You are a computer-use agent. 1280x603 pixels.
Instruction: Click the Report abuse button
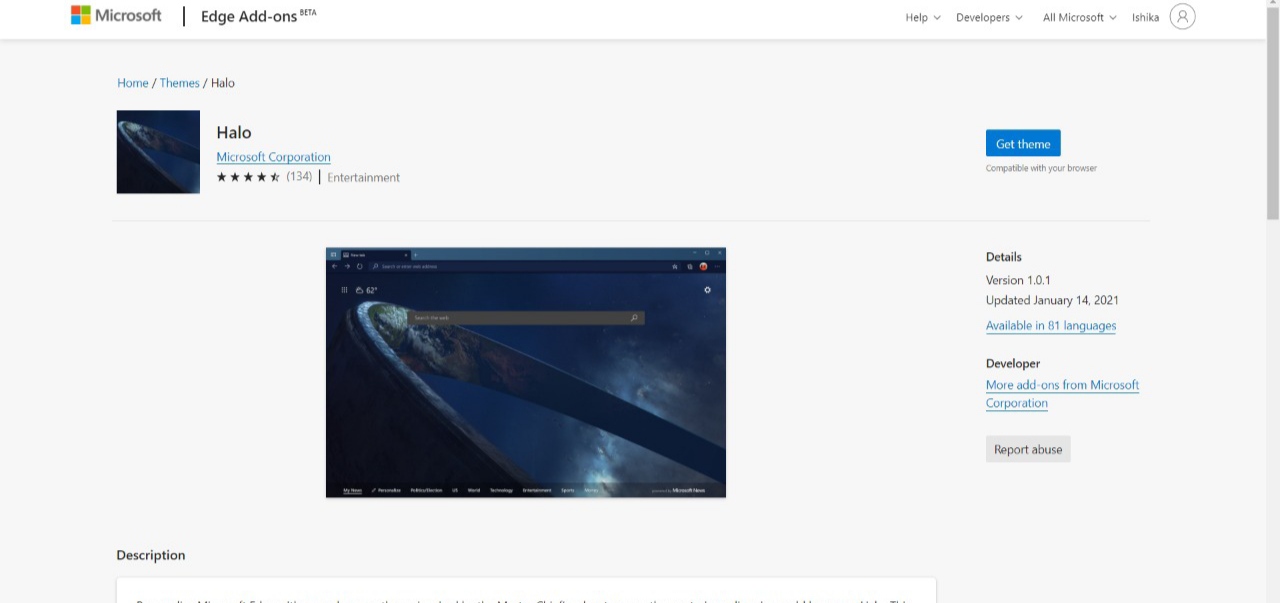tap(1028, 449)
